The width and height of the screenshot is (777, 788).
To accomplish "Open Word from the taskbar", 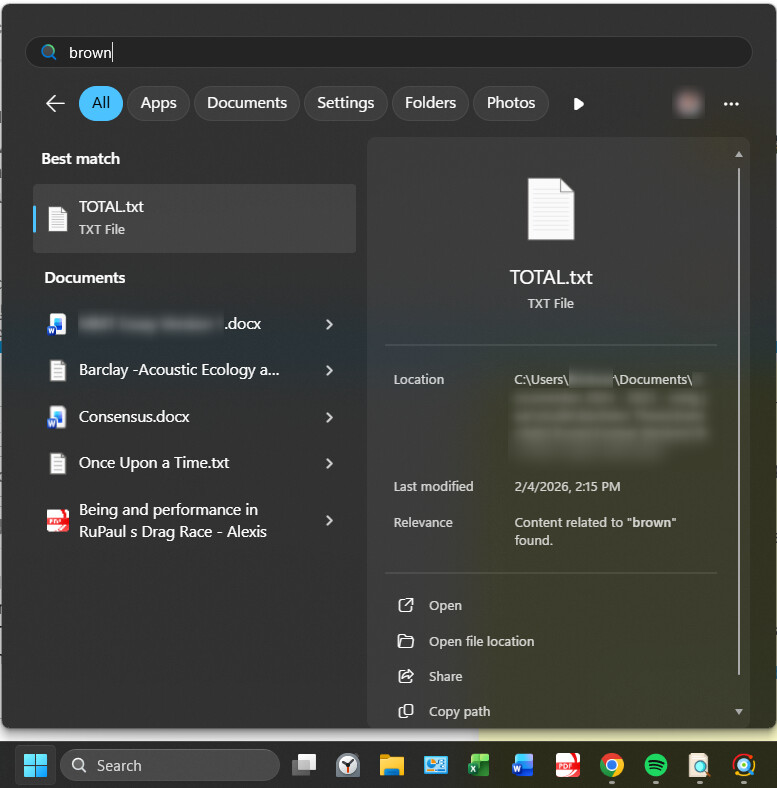I will tap(523, 765).
